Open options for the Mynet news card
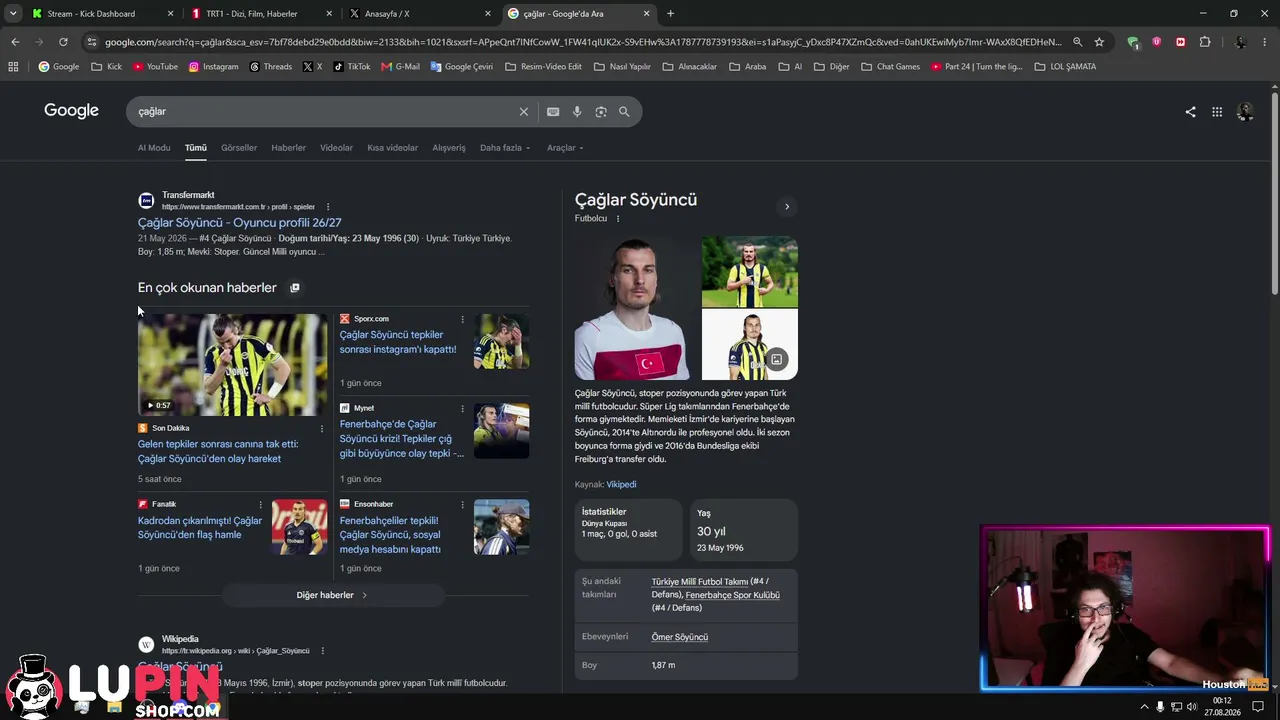The width and height of the screenshot is (1280, 720). (x=462, y=408)
